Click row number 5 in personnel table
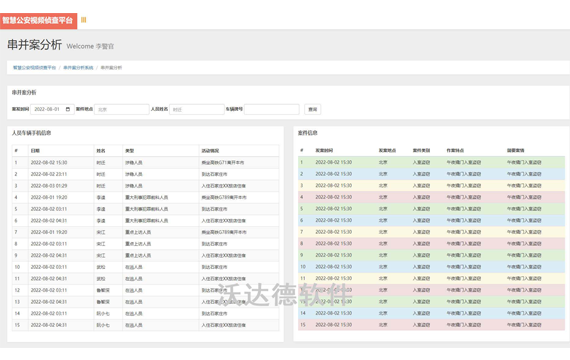 (x=16, y=209)
